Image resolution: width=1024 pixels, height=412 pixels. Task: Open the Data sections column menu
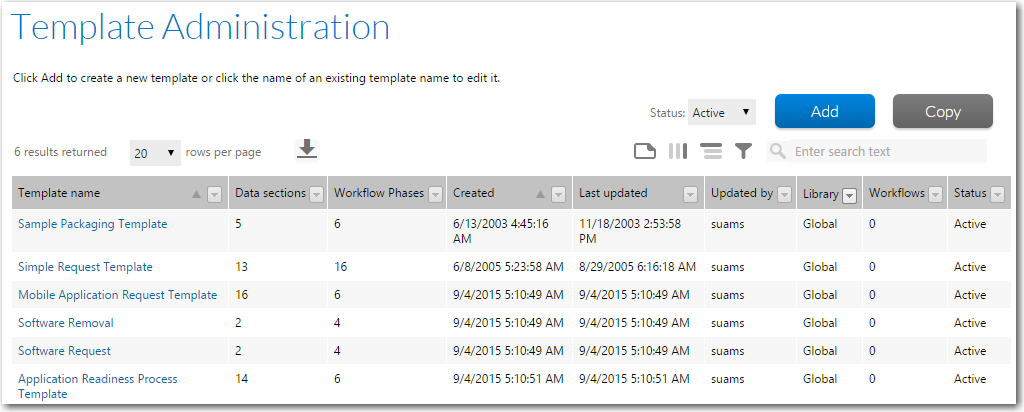(x=316, y=195)
